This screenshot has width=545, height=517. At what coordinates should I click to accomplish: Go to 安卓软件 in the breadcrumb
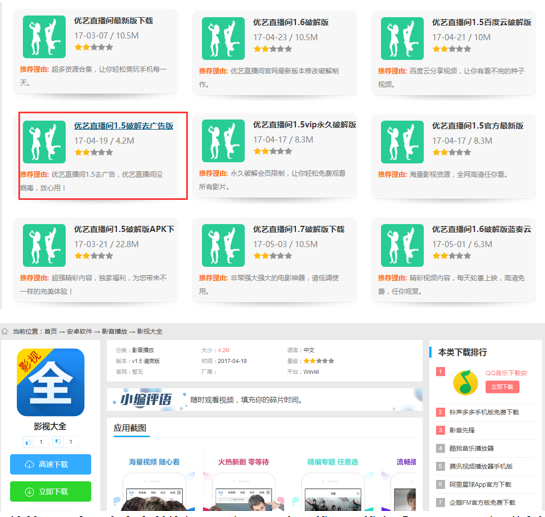(x=79, y=331)
